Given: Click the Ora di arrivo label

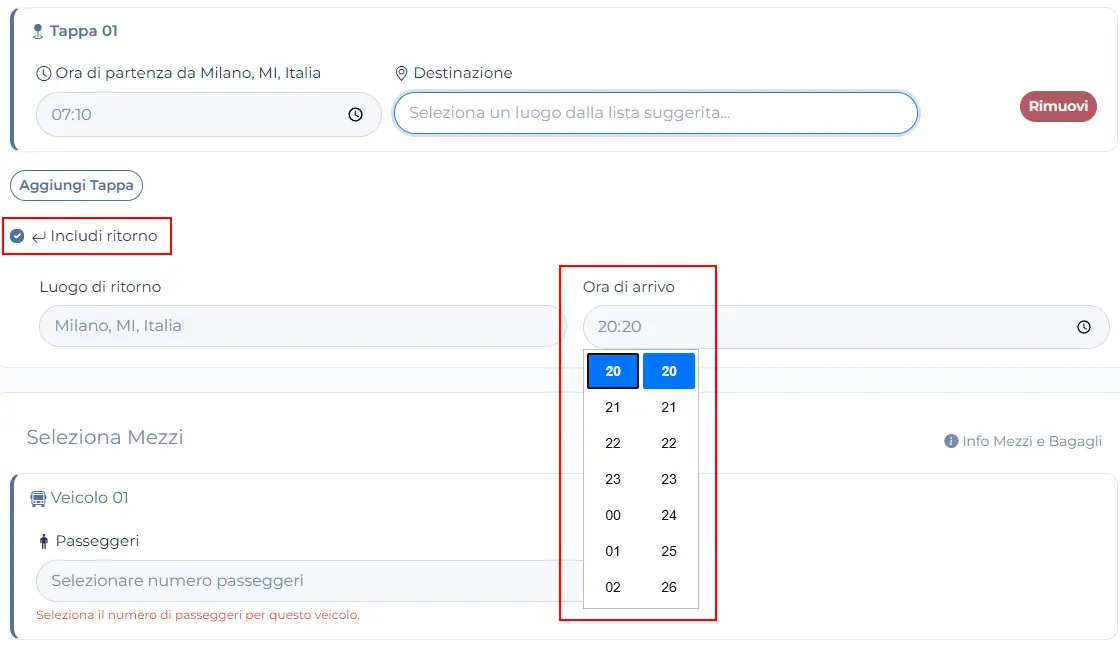Looking at the screenshot, I should pos(629,287).
